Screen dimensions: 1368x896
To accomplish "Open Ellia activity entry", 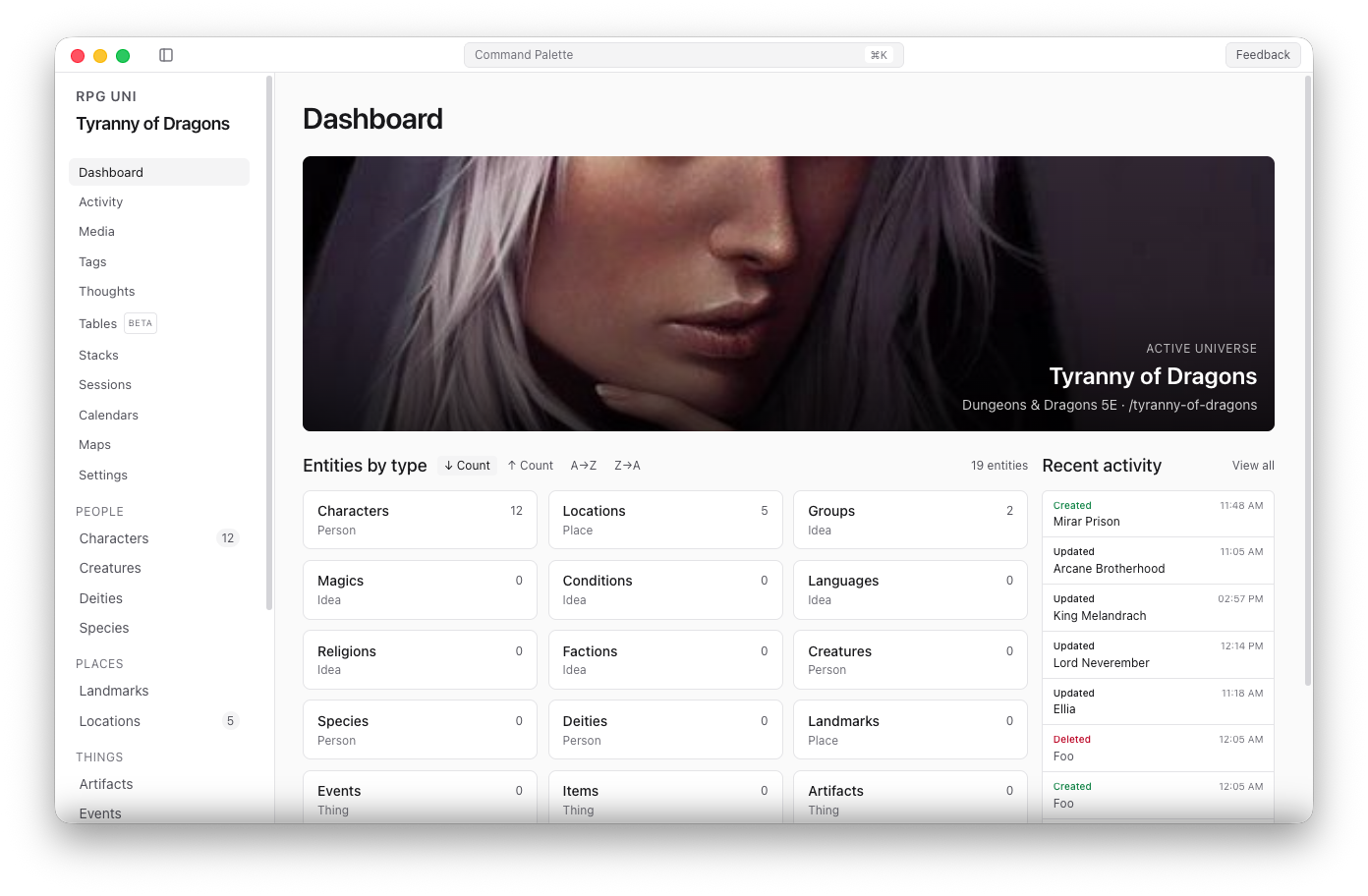I will tap(1158, 701).
